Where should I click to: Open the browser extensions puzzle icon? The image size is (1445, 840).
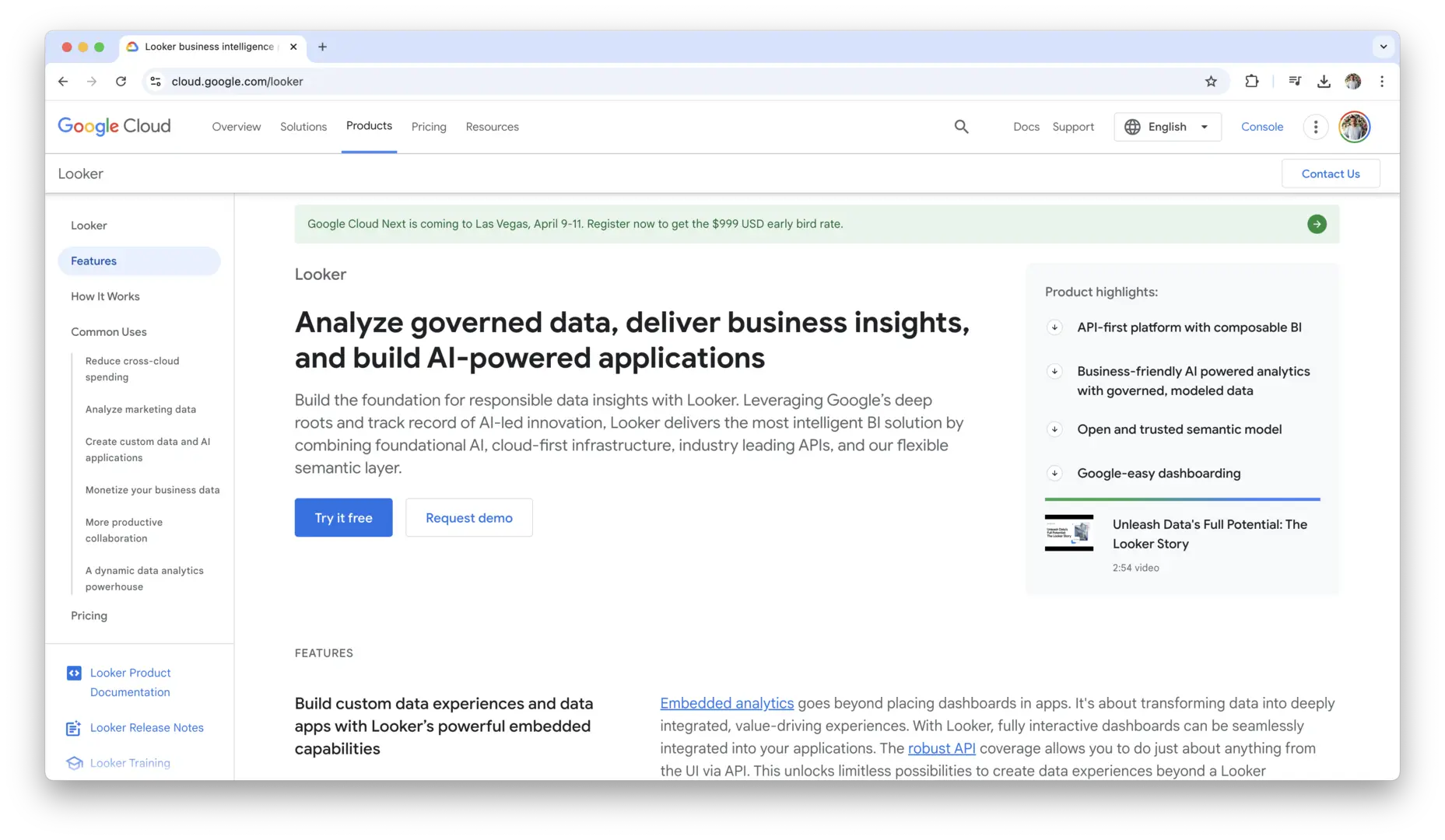click(x=1251, y=82)
